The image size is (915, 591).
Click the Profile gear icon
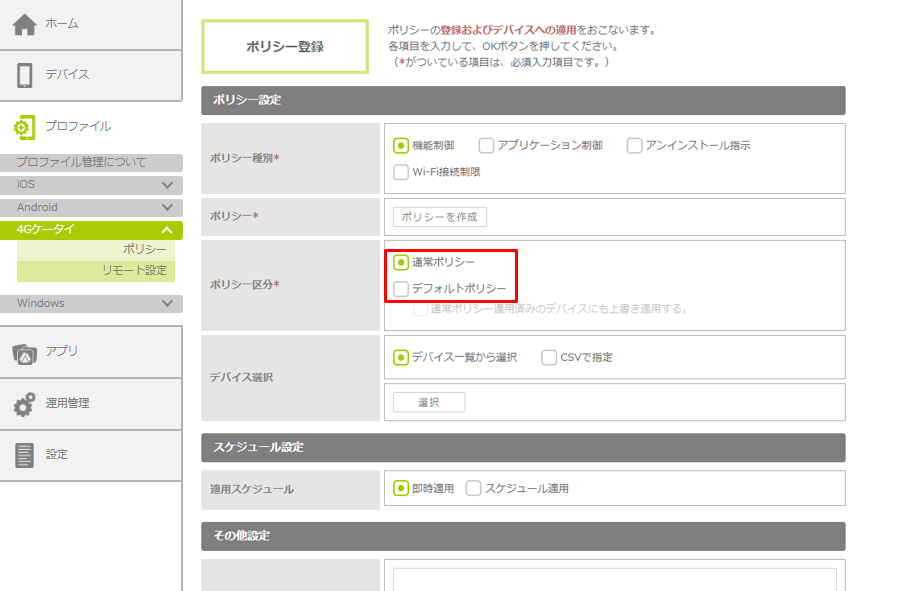25,127
